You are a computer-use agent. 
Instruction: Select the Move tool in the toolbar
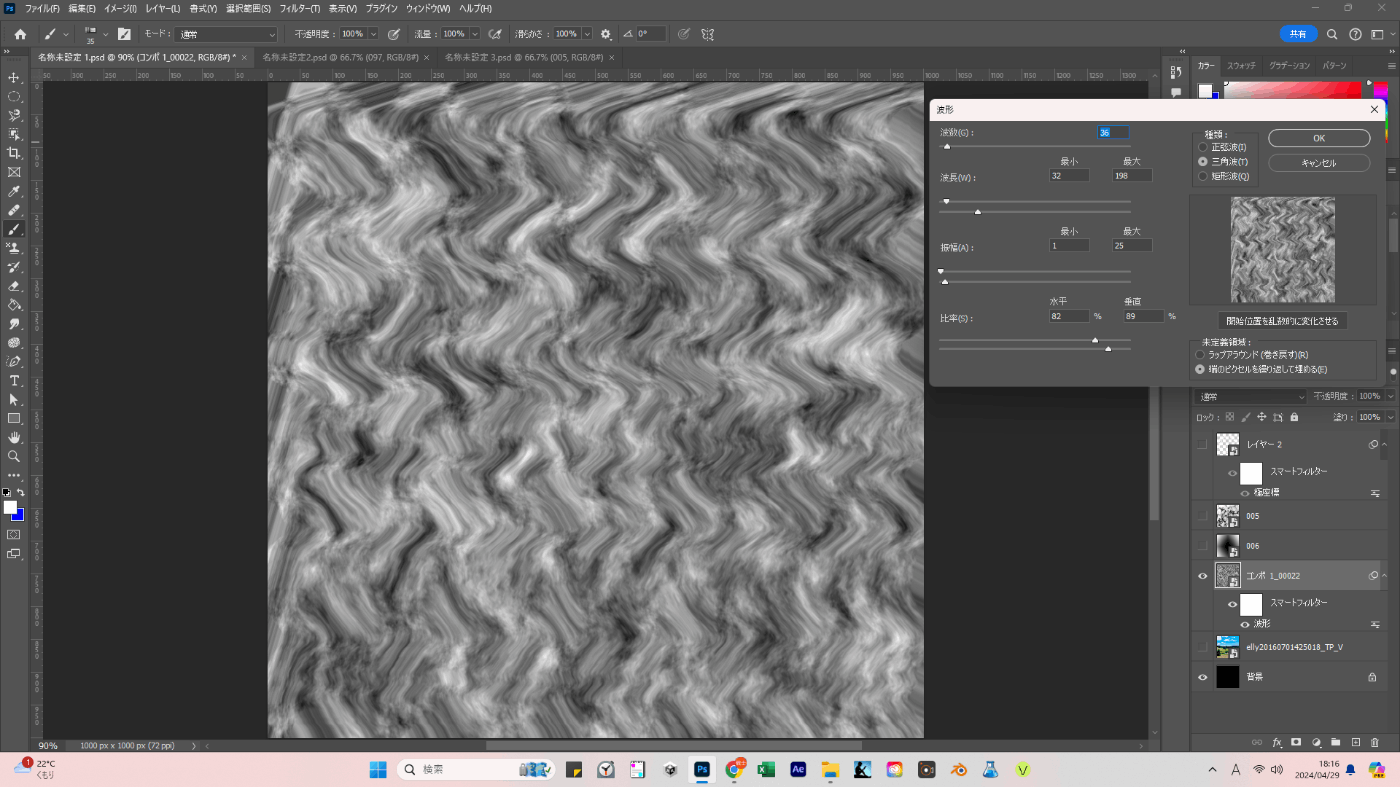(14, 77)
